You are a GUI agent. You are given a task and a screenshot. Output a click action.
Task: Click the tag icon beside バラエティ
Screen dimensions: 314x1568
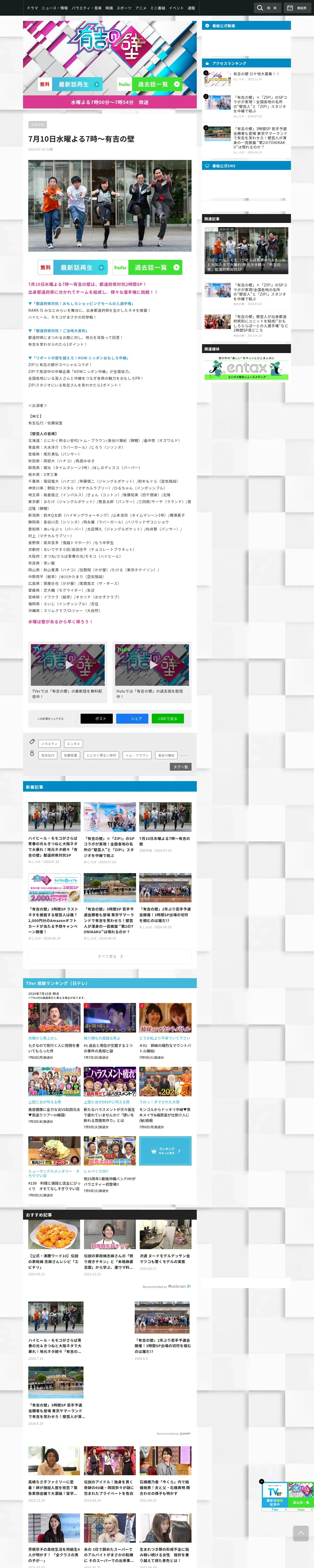coord(32,741)
